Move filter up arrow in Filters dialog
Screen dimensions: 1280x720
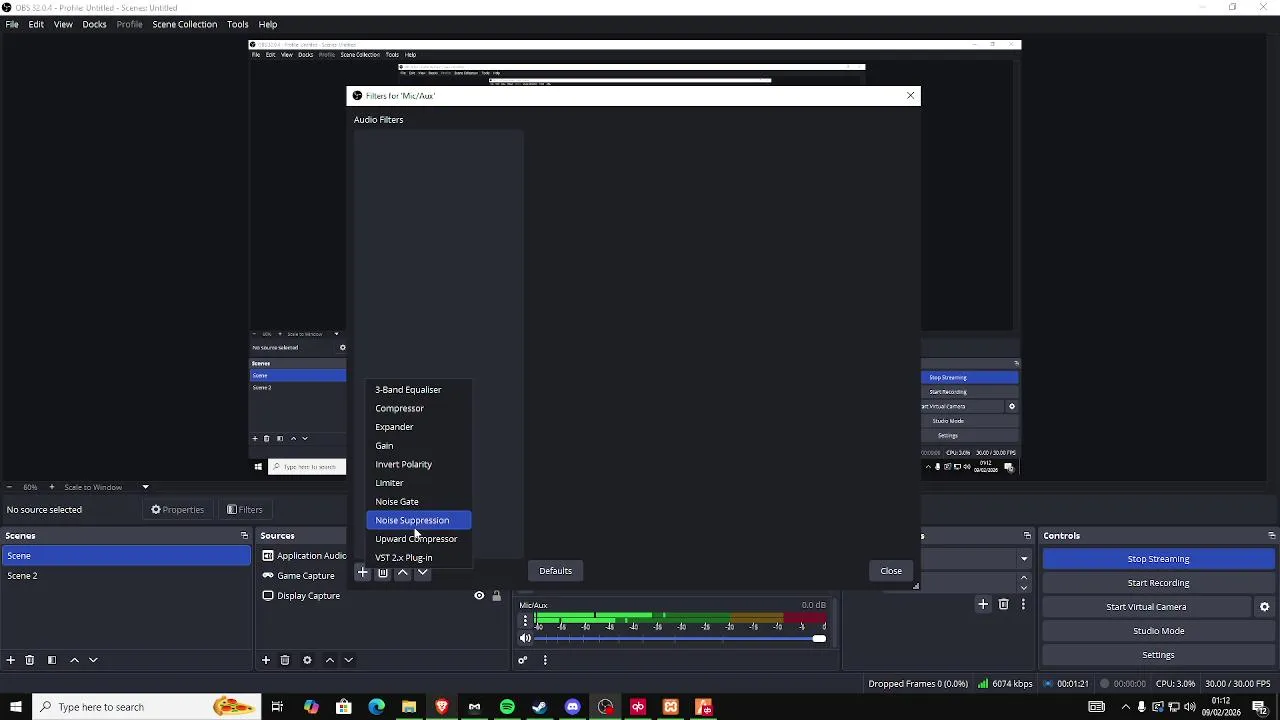point(402,572)
